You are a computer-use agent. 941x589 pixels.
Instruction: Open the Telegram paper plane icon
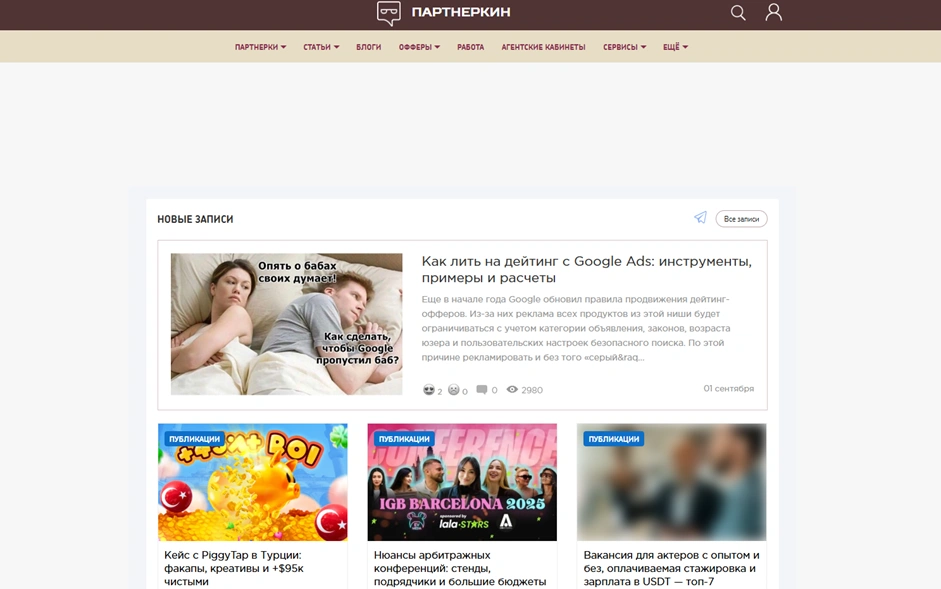(x=700, y=218)
